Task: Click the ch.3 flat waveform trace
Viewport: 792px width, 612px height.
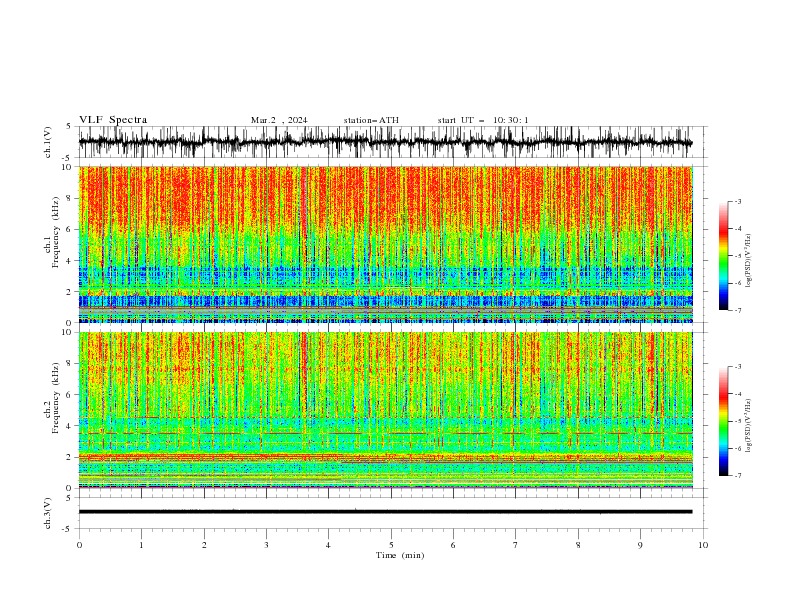Action: click(x=385, y=512)
